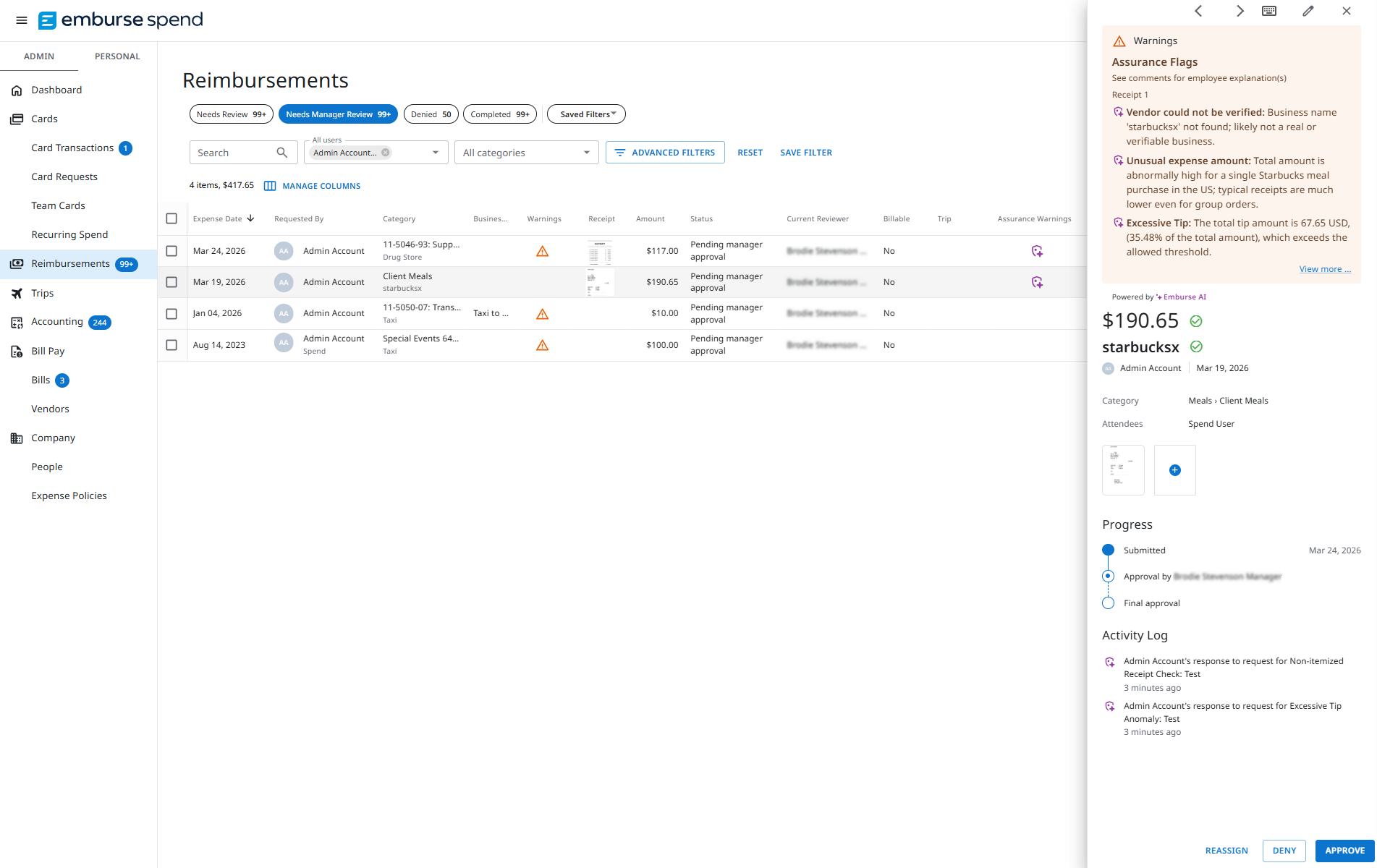1377x868 pixels.
Task: Click assurance warning icon for $190.65 row
Action: [x=1037, y=282]
